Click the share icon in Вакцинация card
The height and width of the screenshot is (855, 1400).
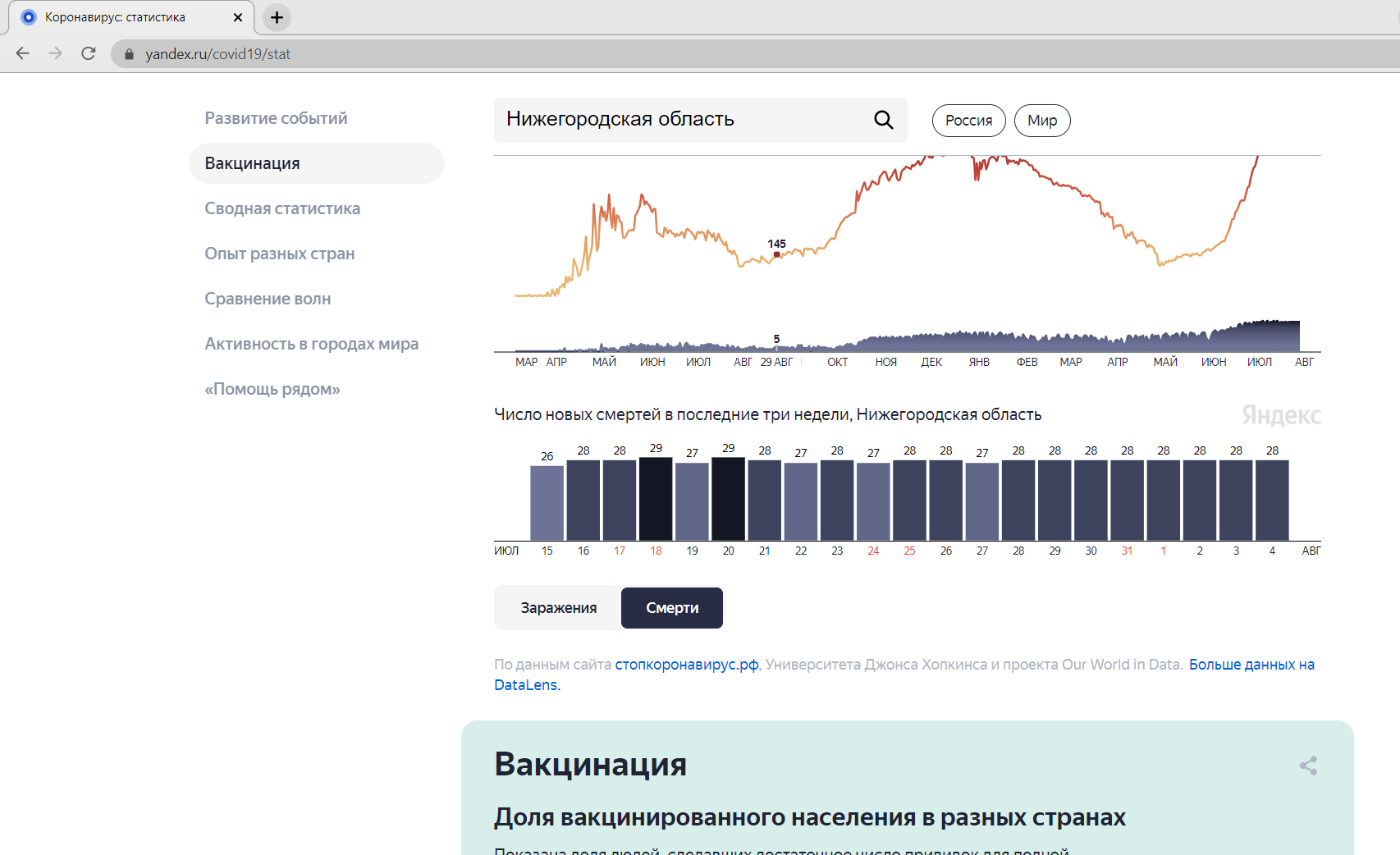1308,766
